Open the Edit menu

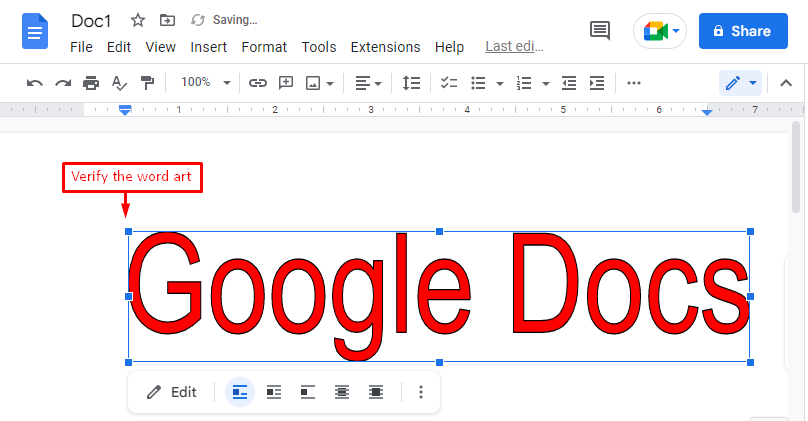tap(119, 47)
